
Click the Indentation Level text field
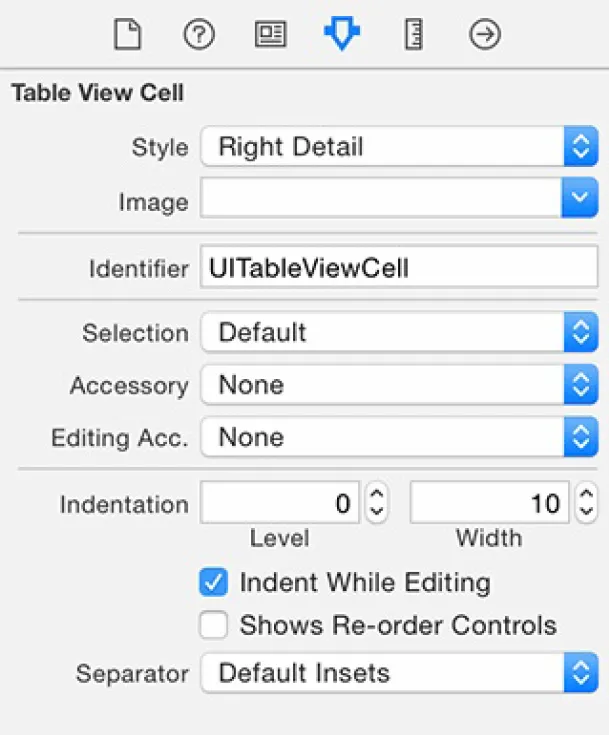click(x=280, y=503)
